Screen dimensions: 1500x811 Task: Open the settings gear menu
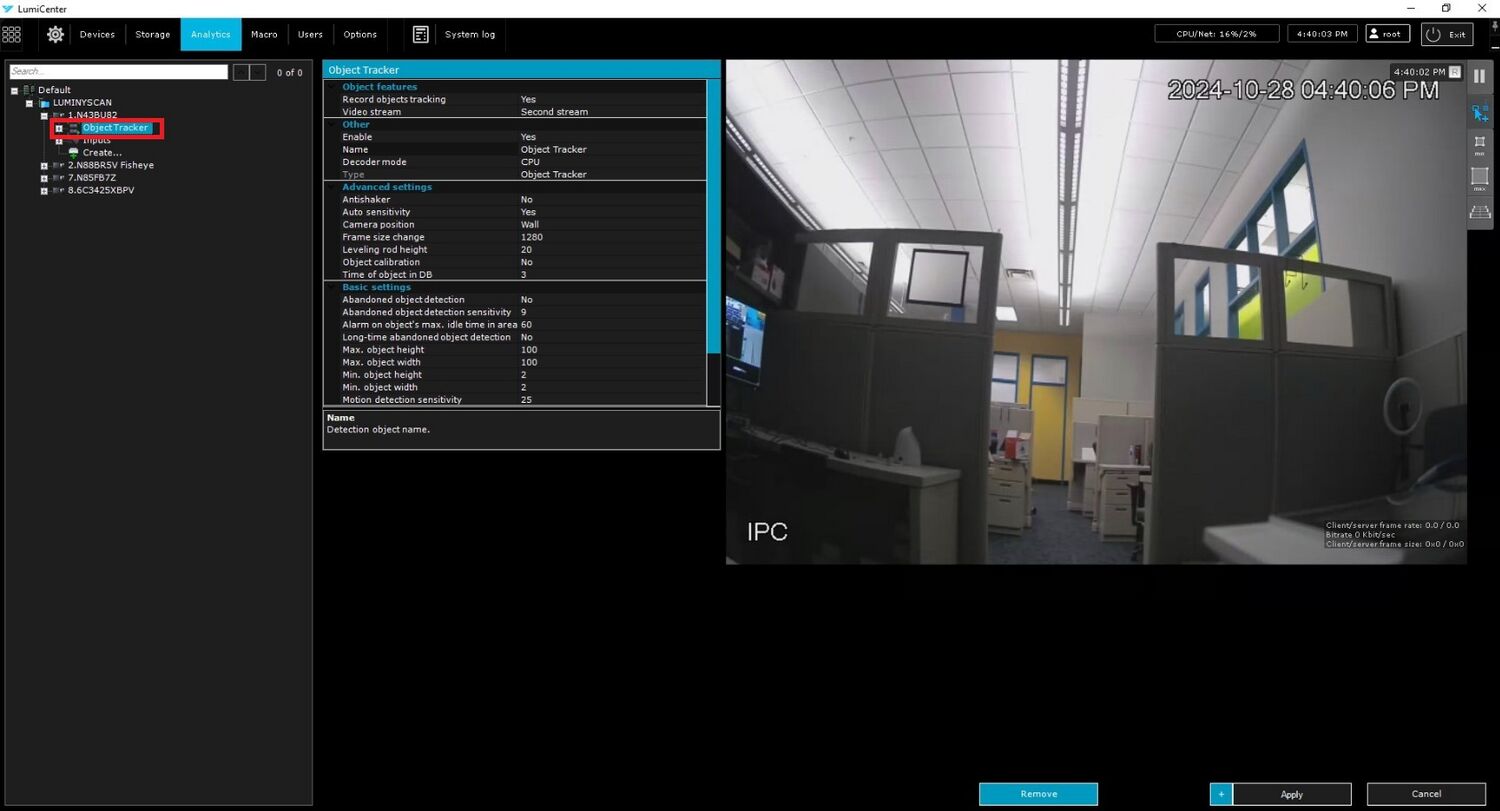coord(55,34)
